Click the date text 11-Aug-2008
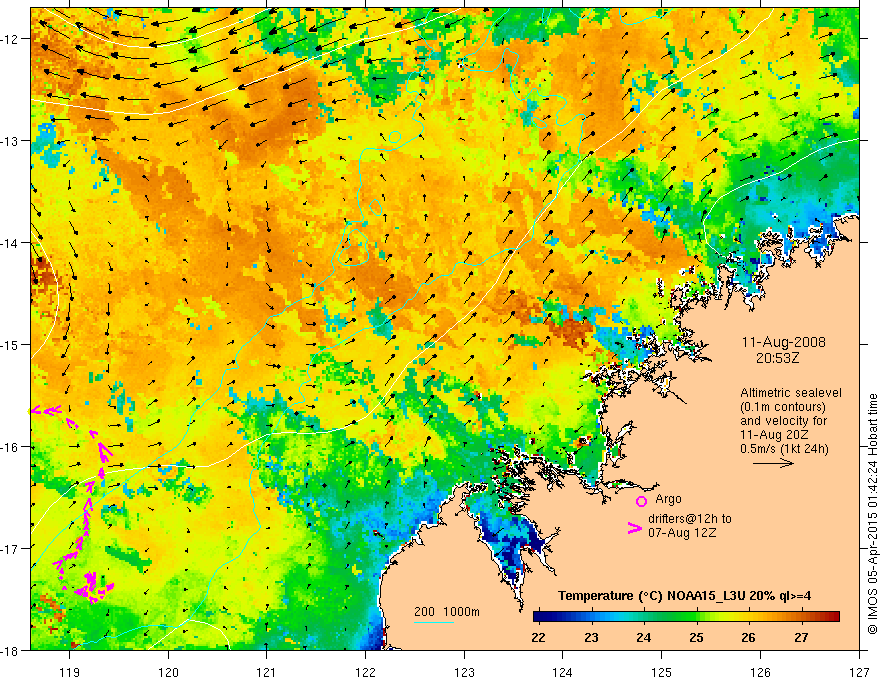The width and height of the screenshot is (880, 680). pos(783,342)
